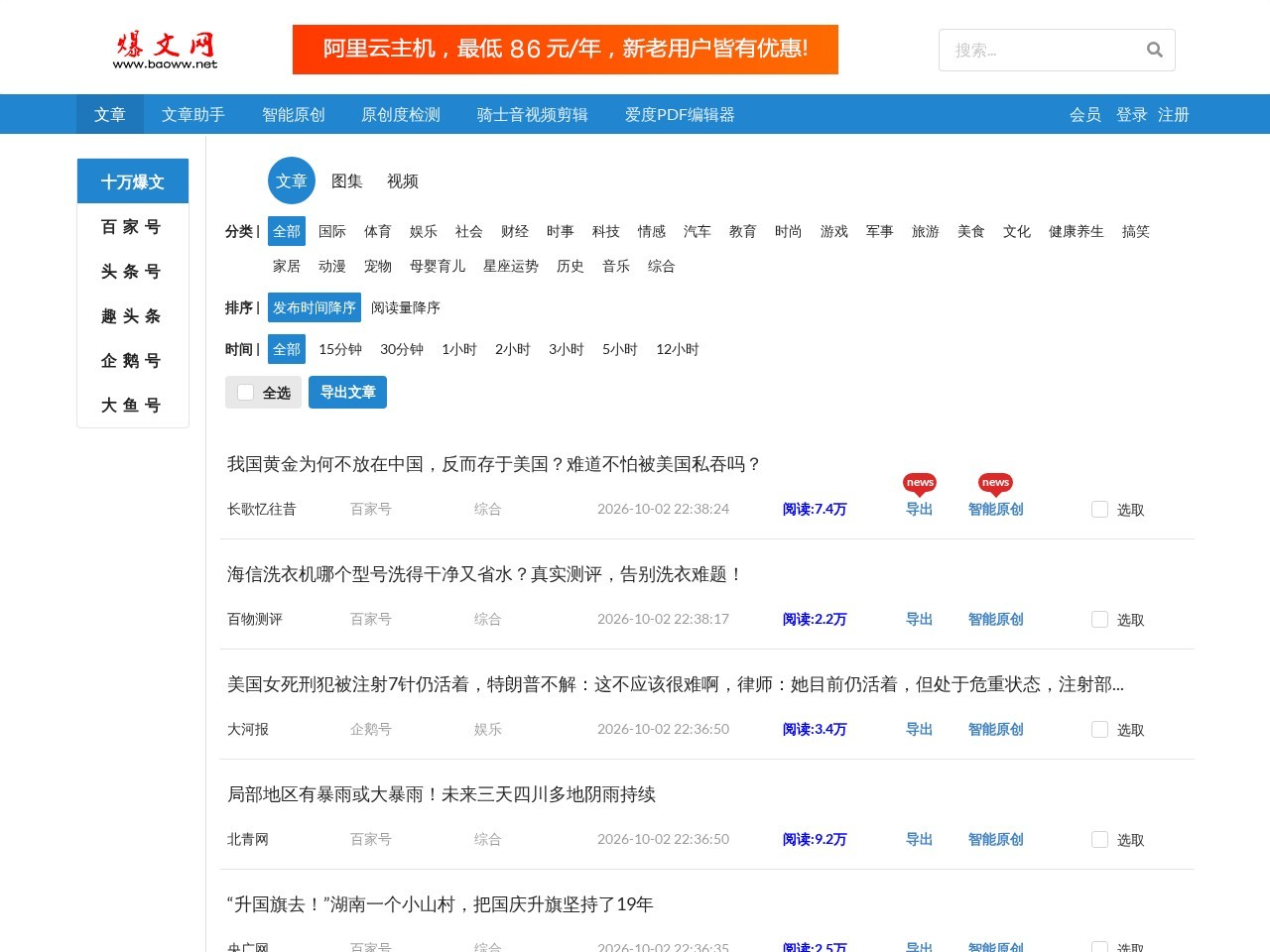Open 智能原创 in the navigation bar
Viewport: 1270px width, 952px height.
tap(294, 114)
